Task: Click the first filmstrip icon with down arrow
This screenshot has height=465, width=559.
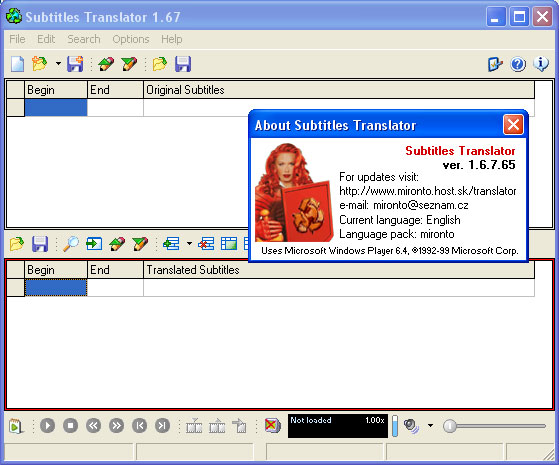Action: tap(194, 426)
